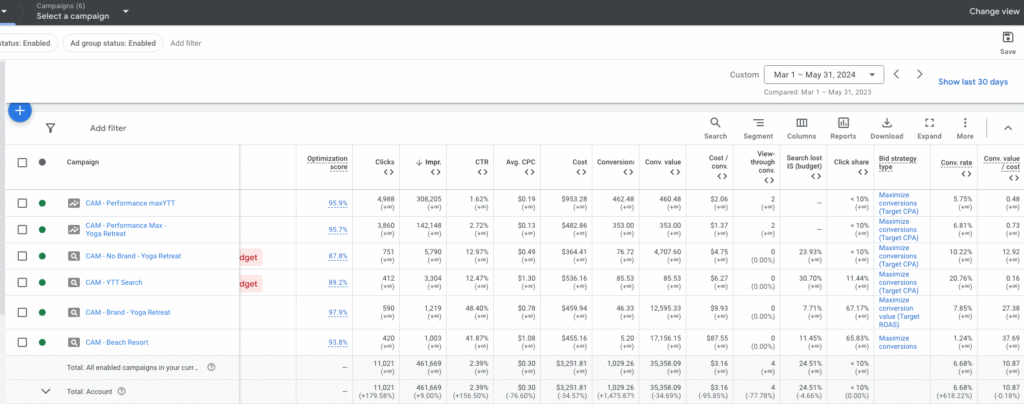Click search campaign icon for CAM - YTT Search
Viewport: 1024px width, 404px height.
74,283
